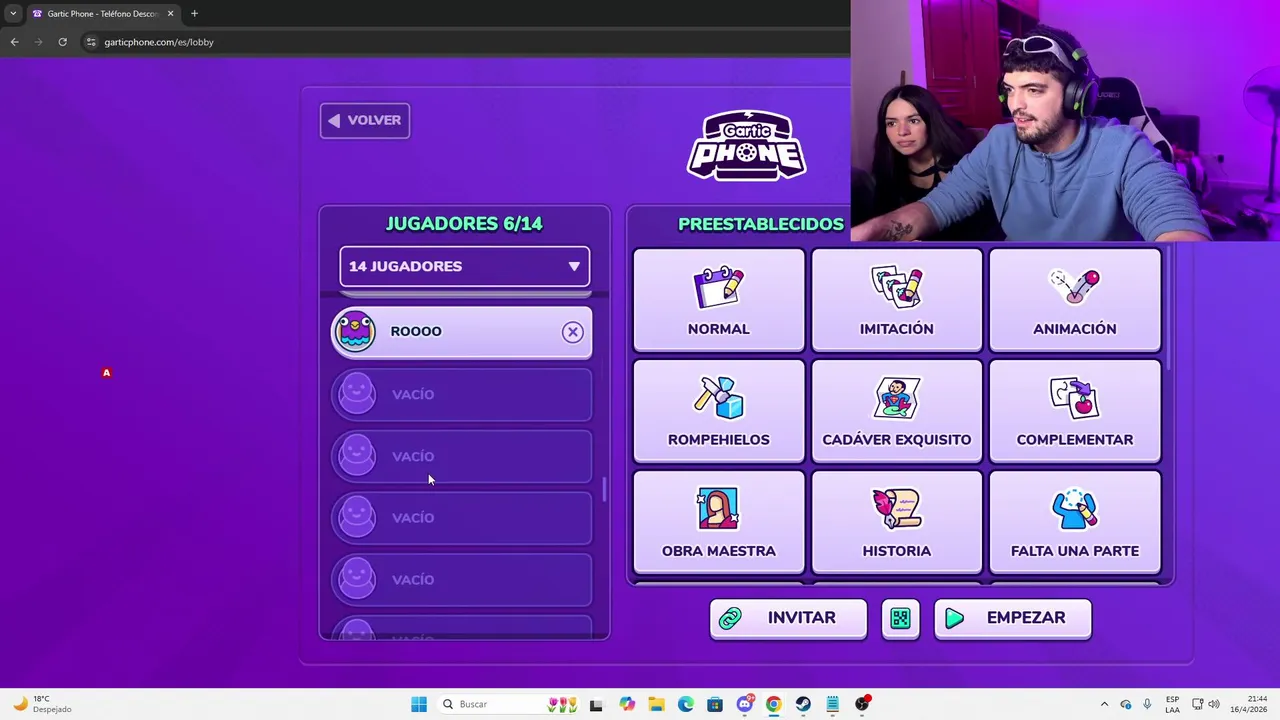Start the game with Empezar
The width and height of the screenshot is (1280, 720).
pyautogui.click(x=1012, y=618)
